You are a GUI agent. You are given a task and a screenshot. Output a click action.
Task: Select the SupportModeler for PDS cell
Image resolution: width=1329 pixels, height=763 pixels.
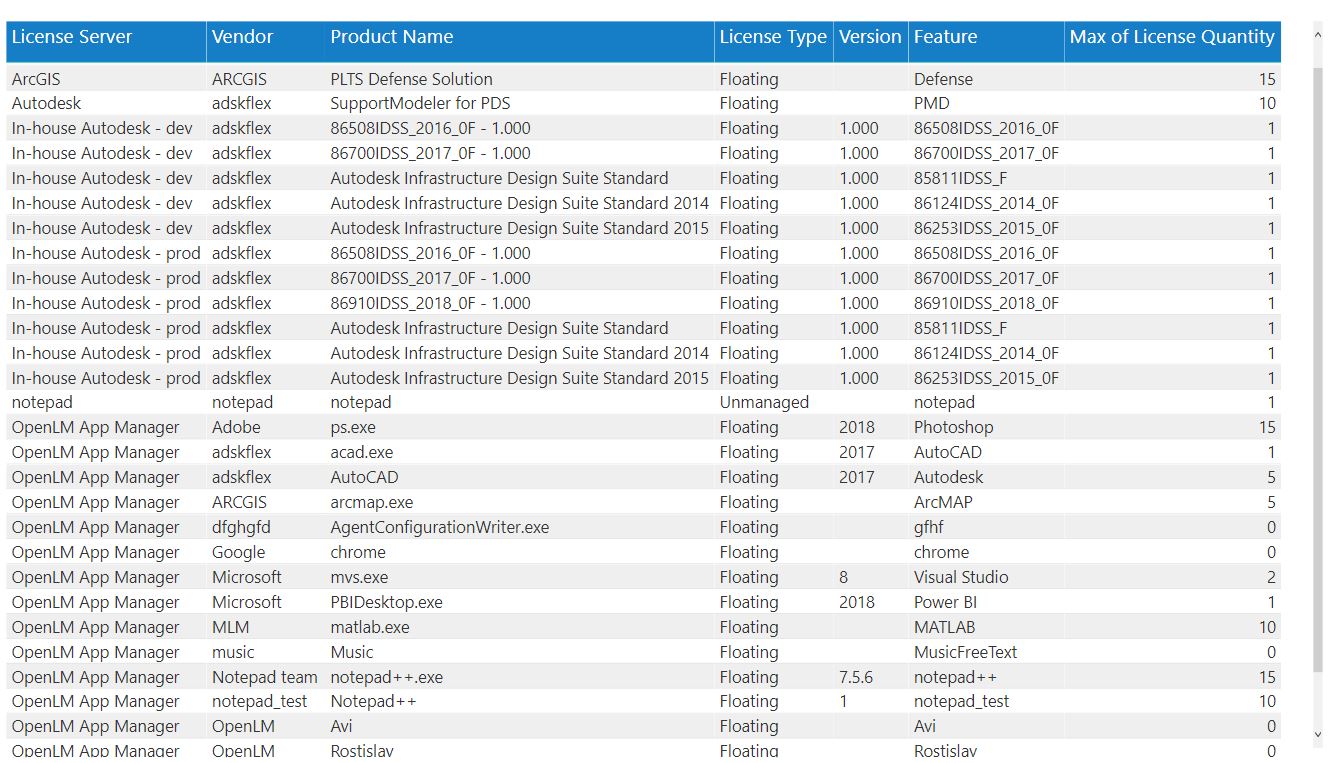[420, 104]
